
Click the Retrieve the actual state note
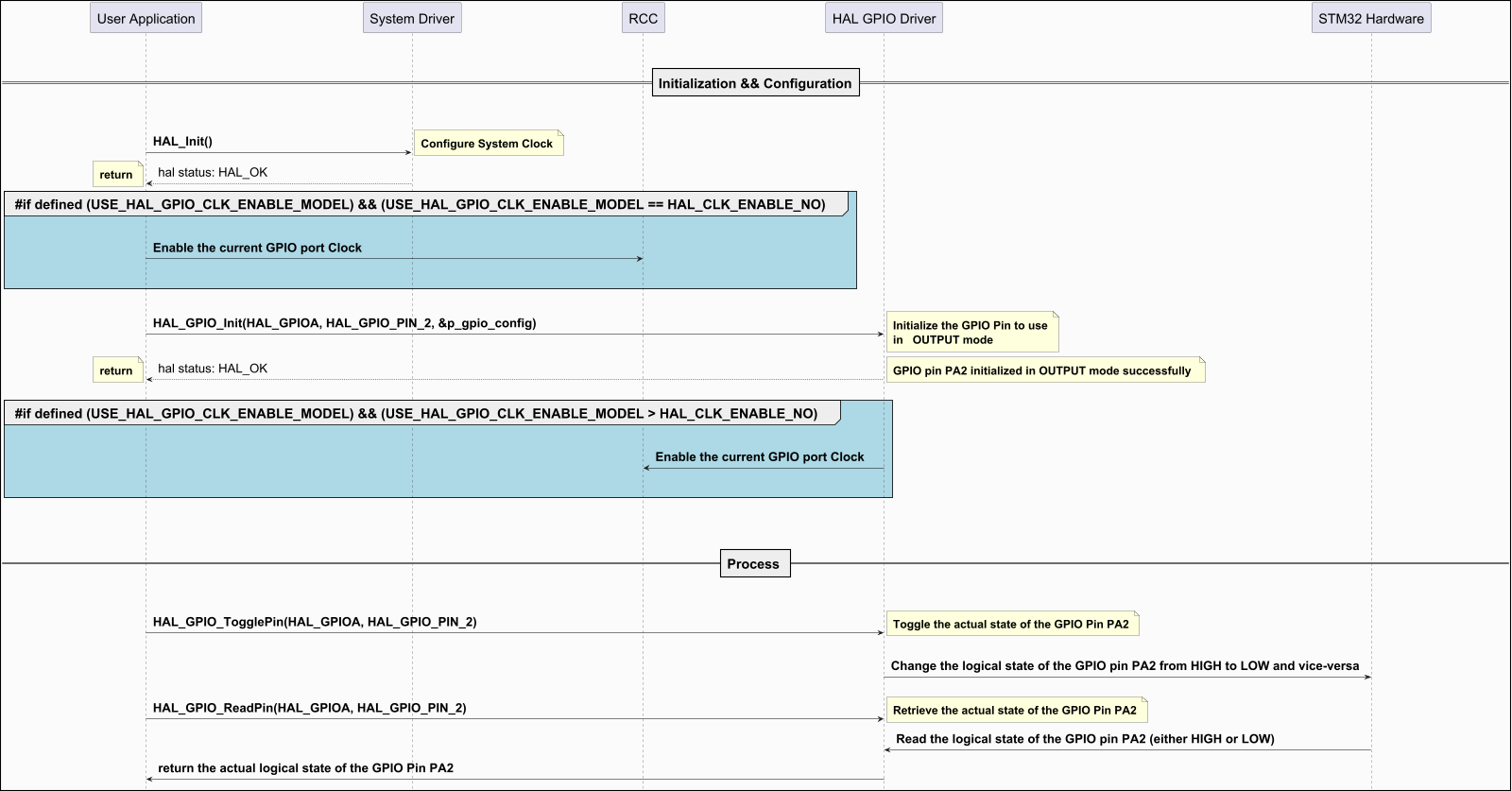(1017, 710)
